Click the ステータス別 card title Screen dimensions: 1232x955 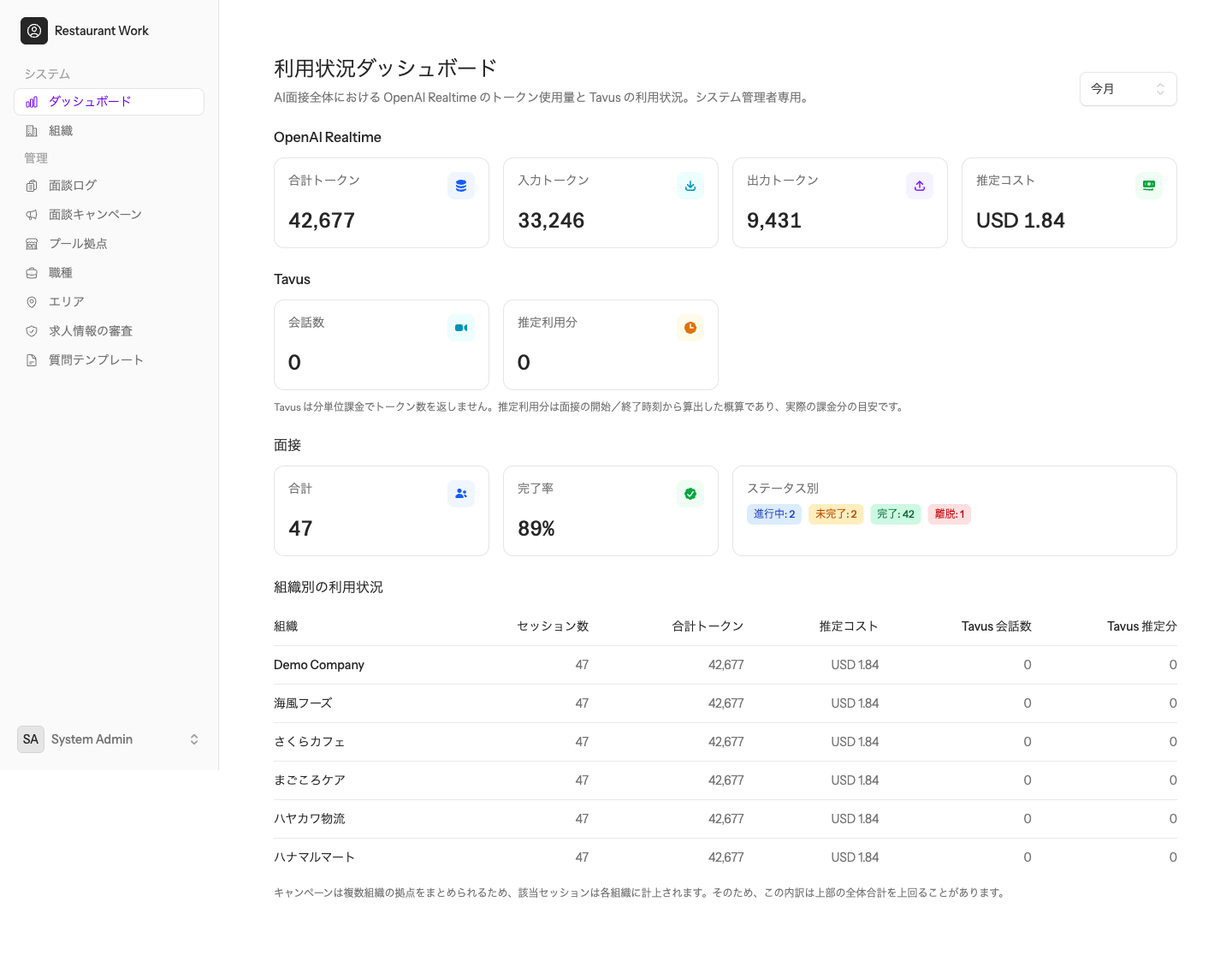coord(783,489)
